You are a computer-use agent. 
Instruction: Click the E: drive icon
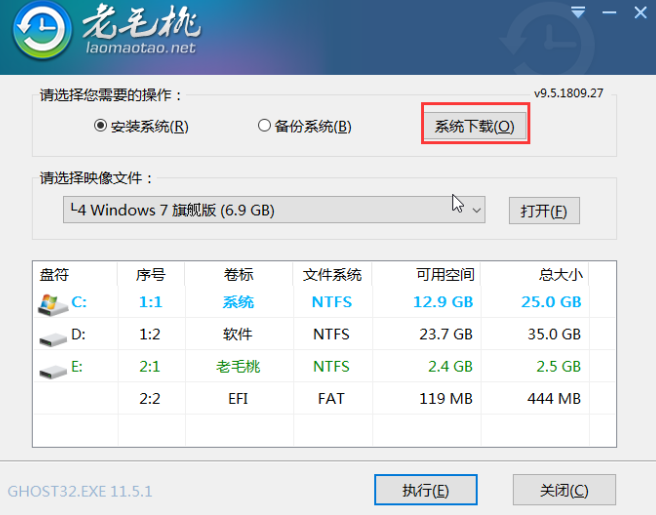pos(50,368)
